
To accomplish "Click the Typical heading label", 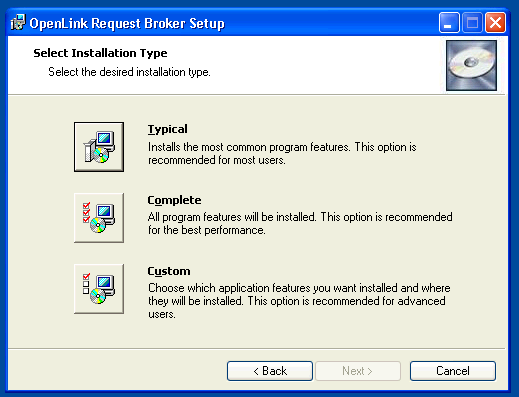I will click(168, 129).
